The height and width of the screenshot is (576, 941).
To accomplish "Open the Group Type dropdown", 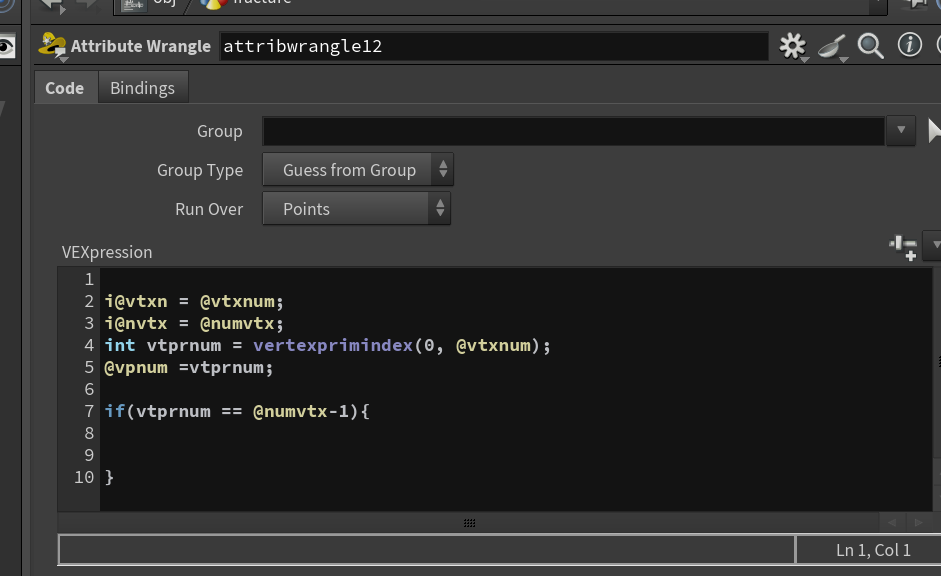I will click(358, 170).
